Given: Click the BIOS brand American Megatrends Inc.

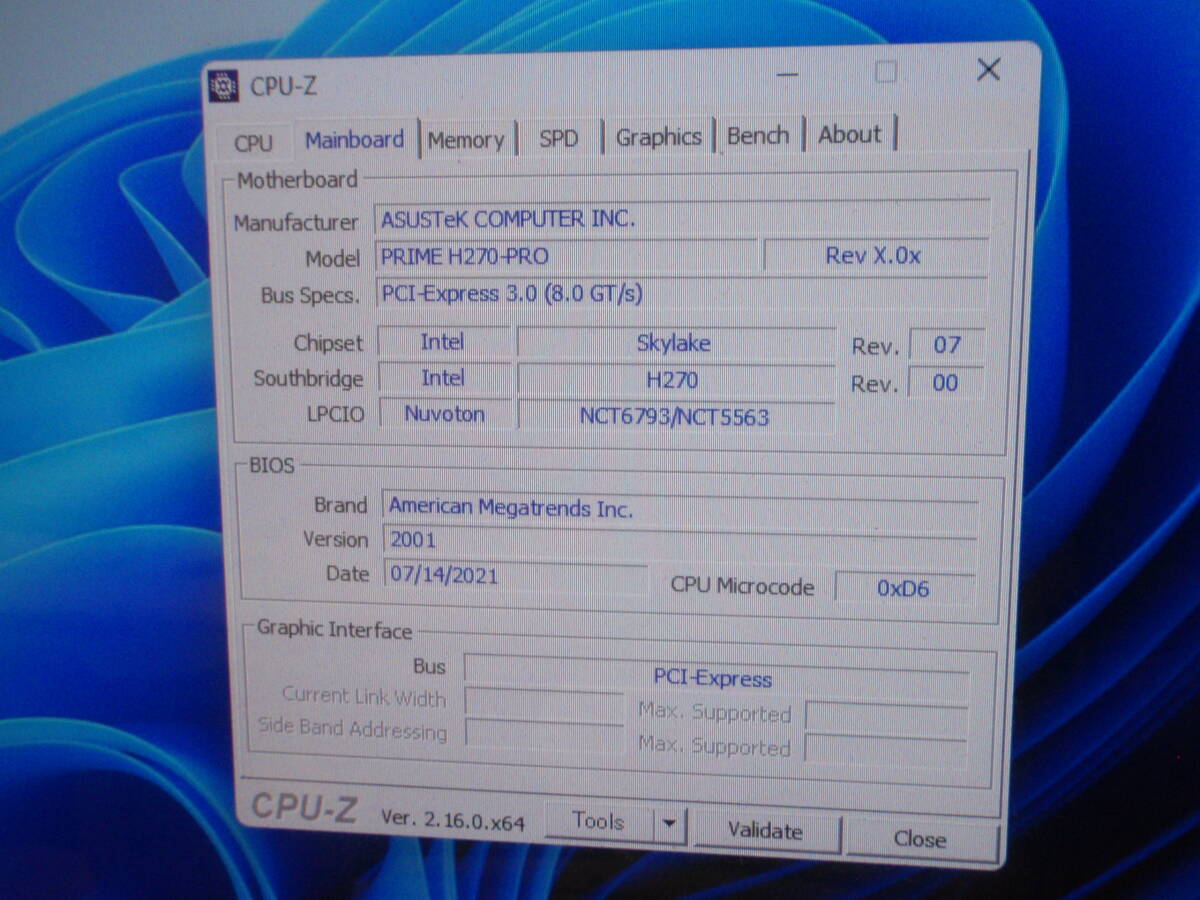Looking at the screenshot, I should pyautogui.click(x=680, y=508).
